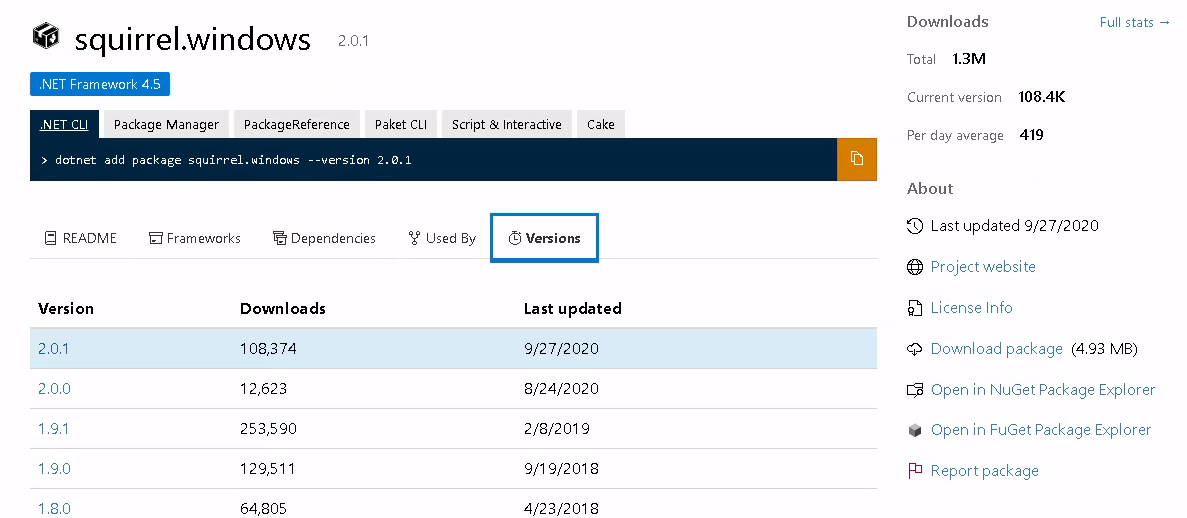Viewport: 1187px width, 518px height.
Task: Open the License Info link
Action: [971, 307]
